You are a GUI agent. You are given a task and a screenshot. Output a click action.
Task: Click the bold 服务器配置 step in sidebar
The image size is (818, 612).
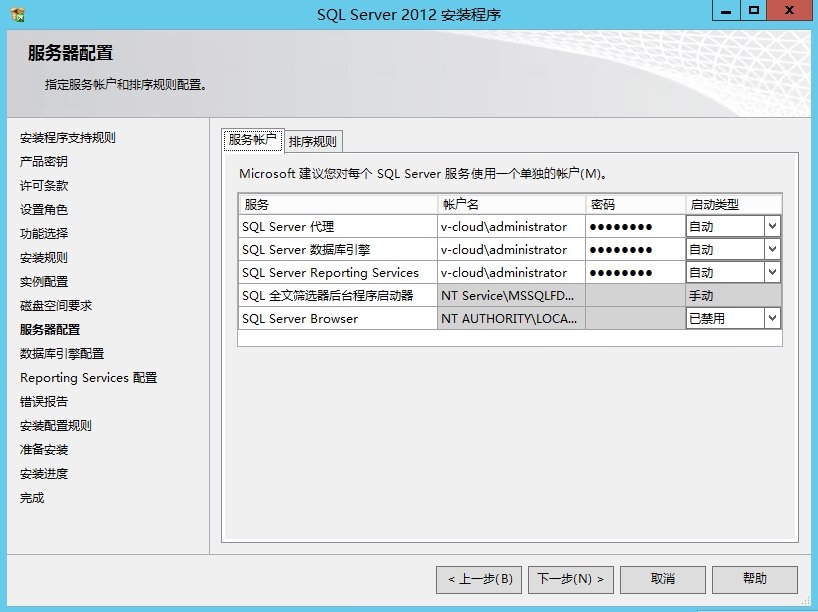coord(50,330)
